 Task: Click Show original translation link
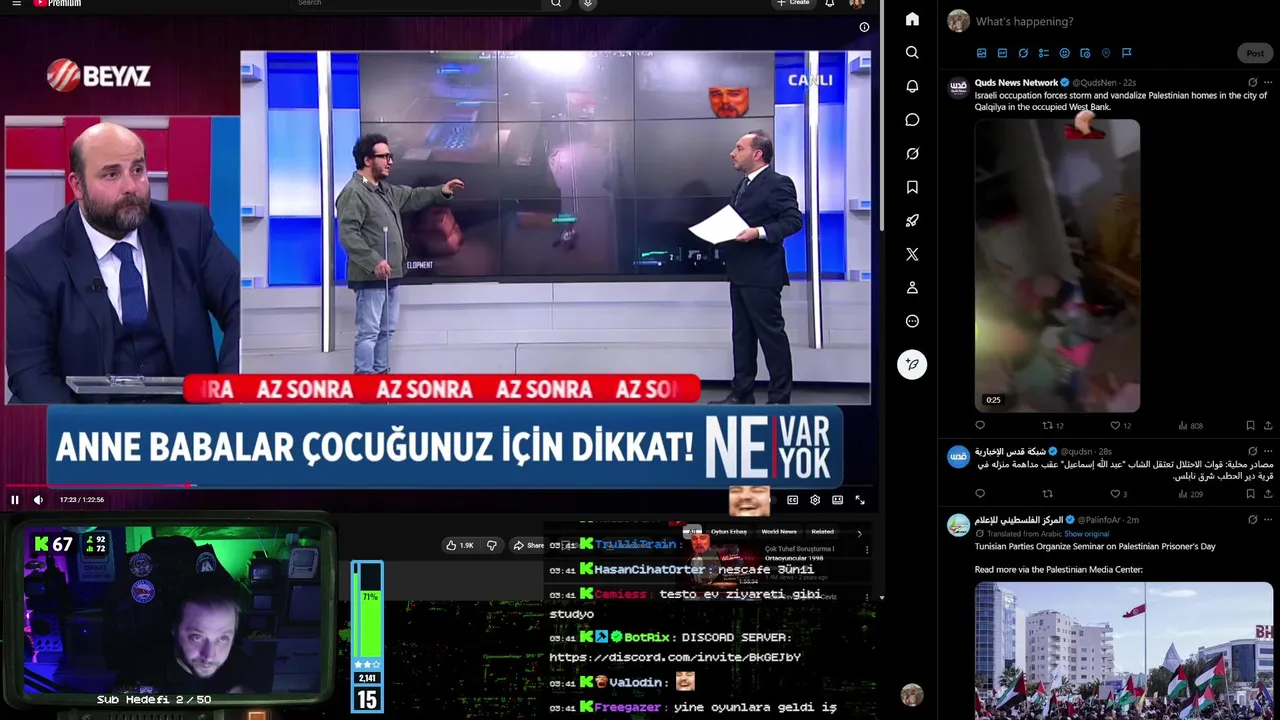1087,534
